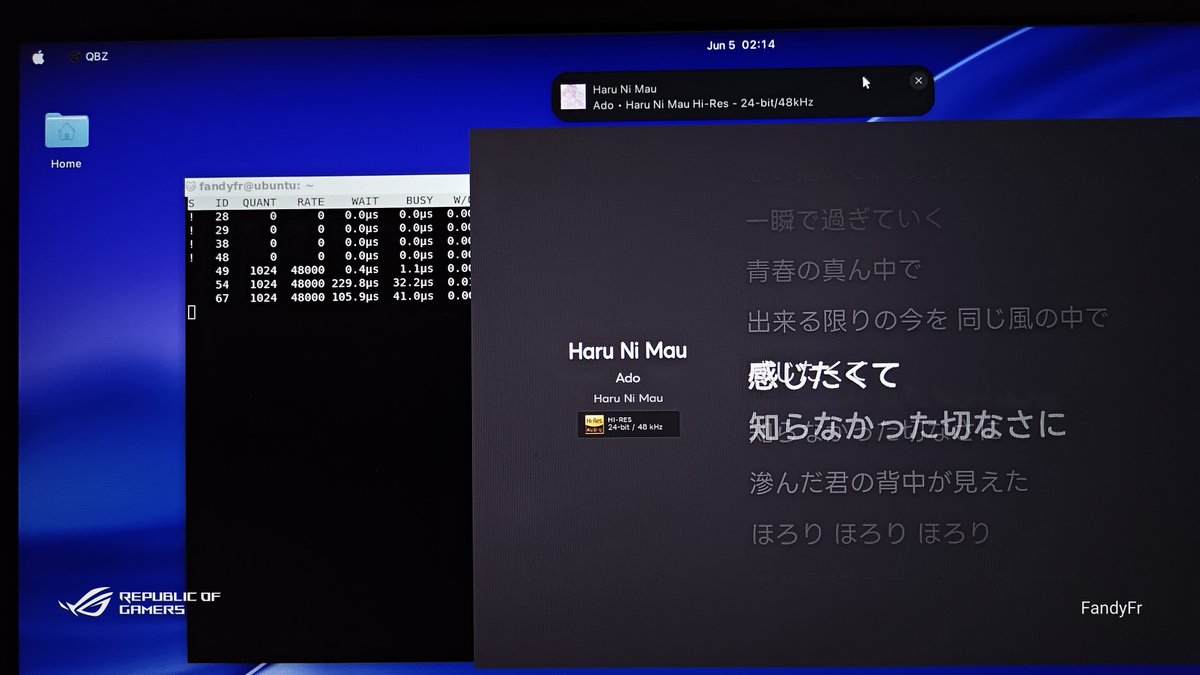Click the WAIT column header in terminal
This screenshot has height=675, width=1200.
(365, 202)
